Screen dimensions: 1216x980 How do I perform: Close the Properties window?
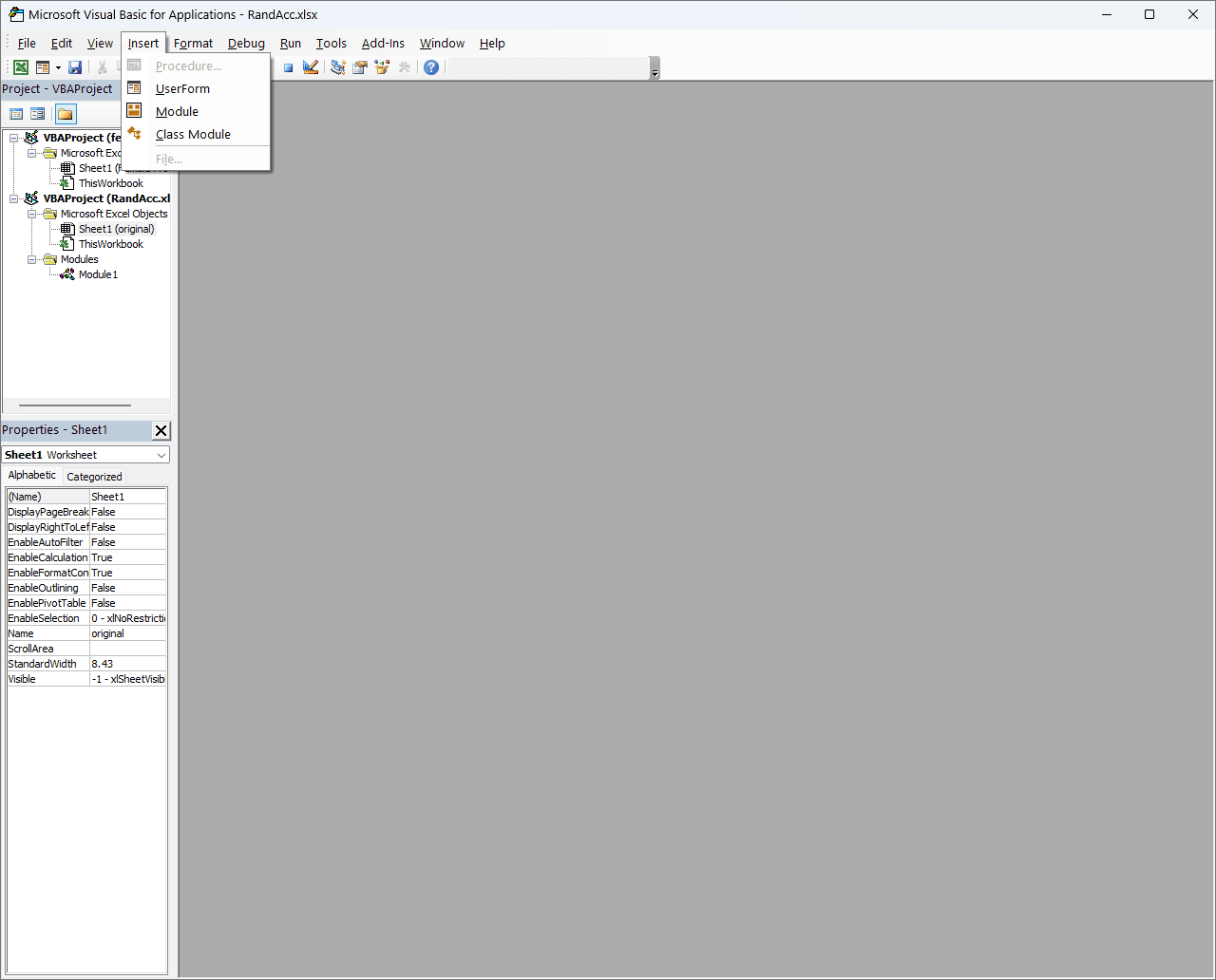coord(161,430)
